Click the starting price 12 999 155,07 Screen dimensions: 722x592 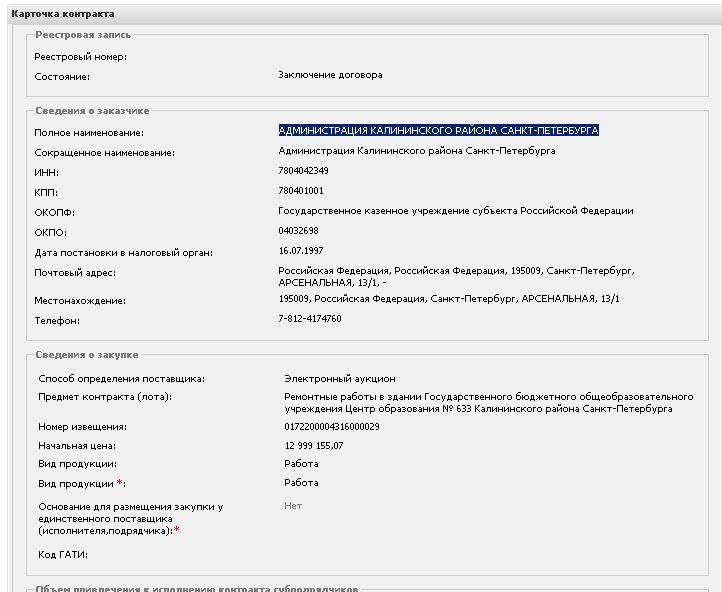pyautogui.click(x=314, y=446)
